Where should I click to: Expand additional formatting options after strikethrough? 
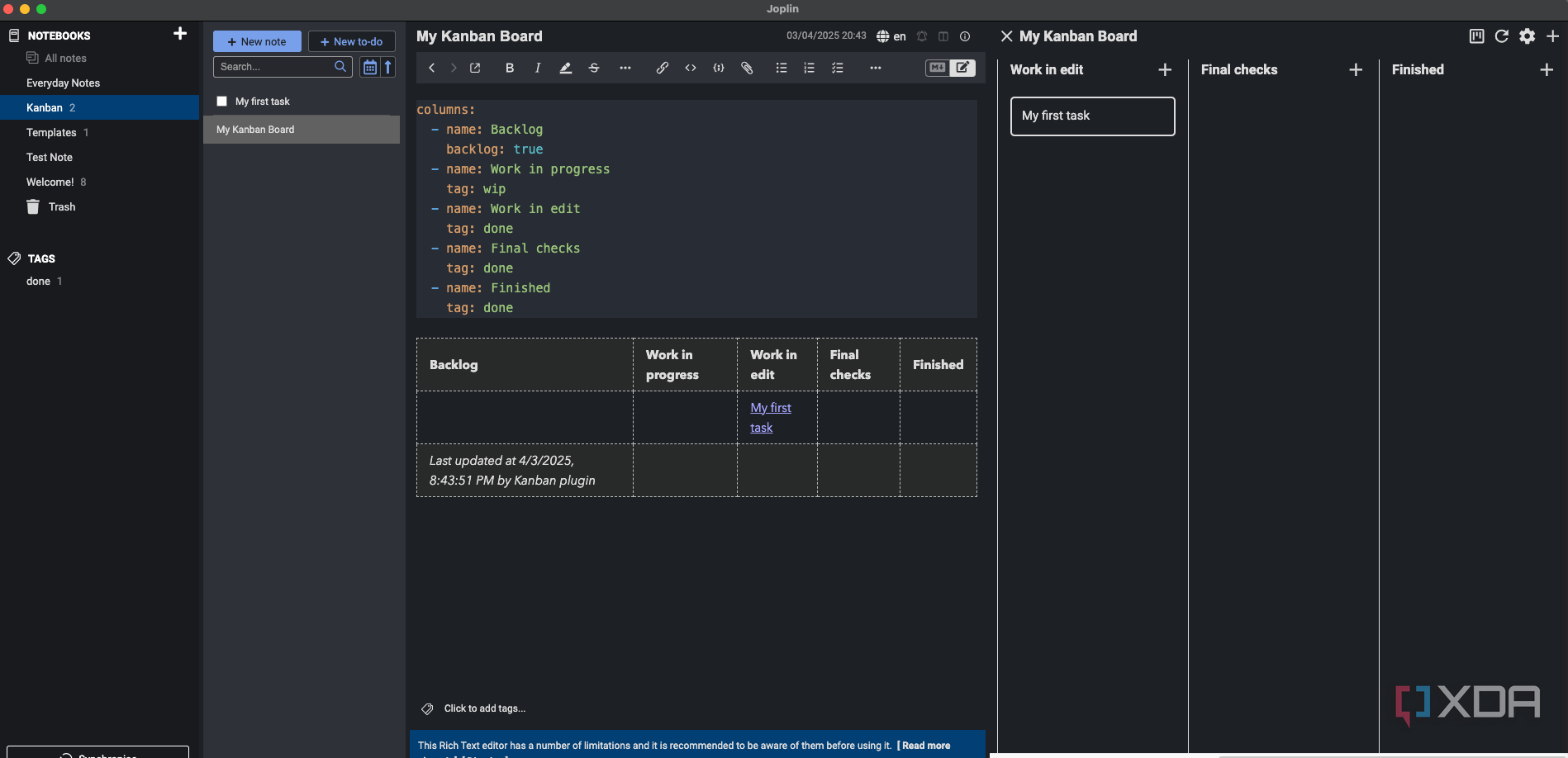pyautogui.click(x=625, y=69)
